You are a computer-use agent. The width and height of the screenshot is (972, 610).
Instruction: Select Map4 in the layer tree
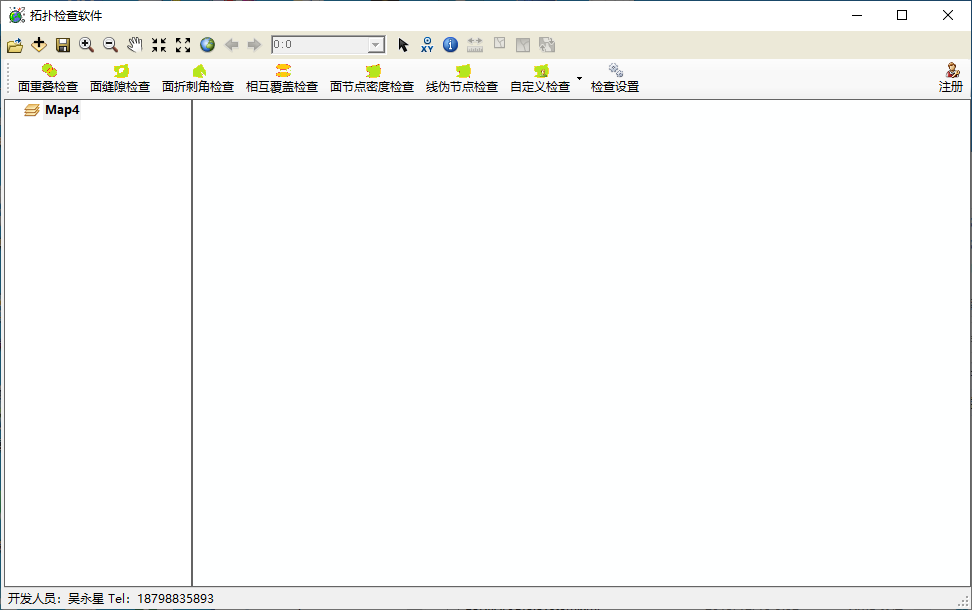(x=62, y=110)
